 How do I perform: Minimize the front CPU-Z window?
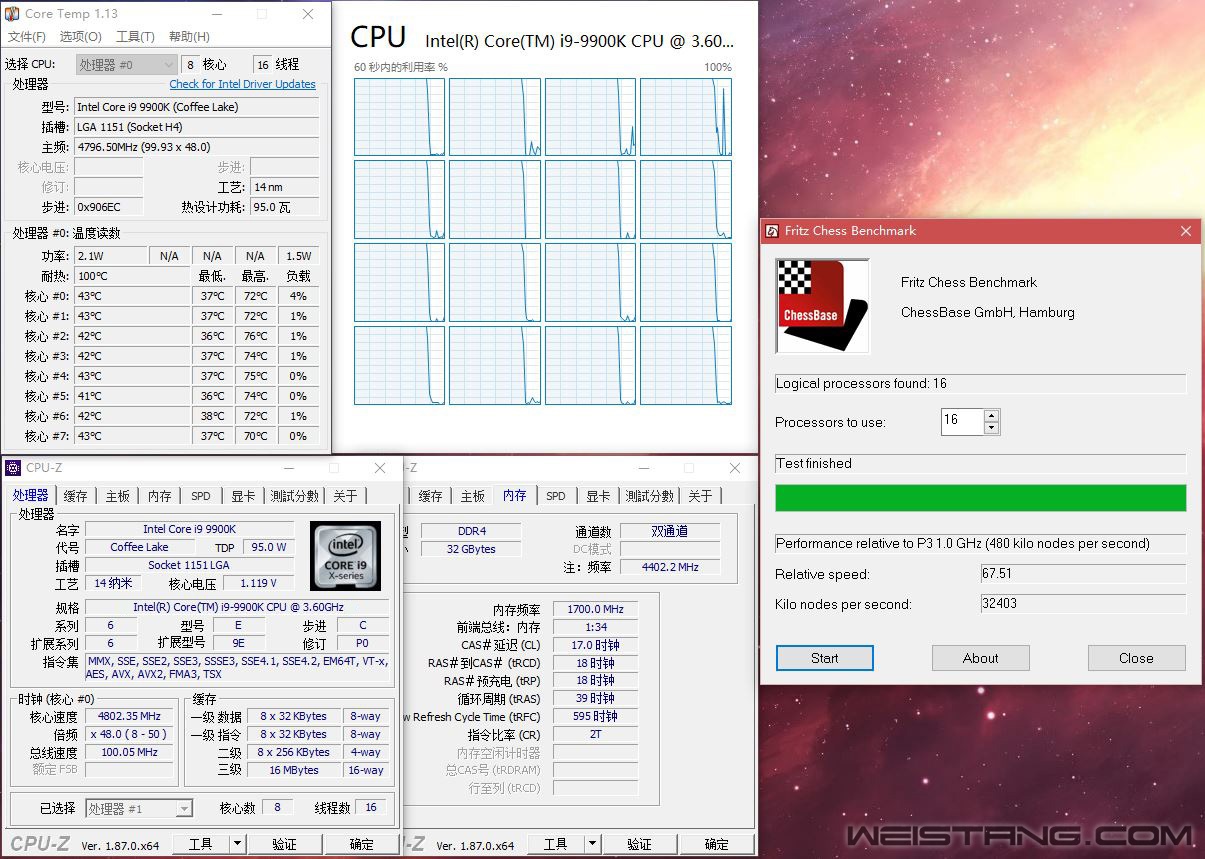tap(288, 467)
